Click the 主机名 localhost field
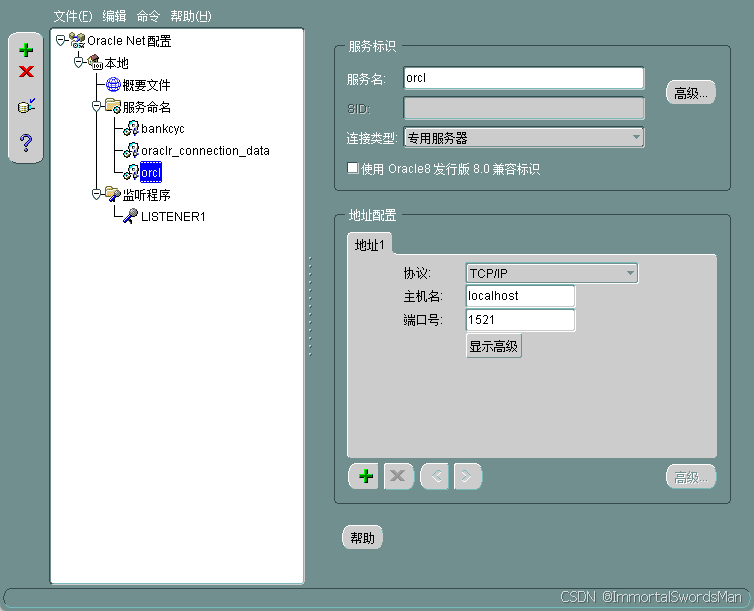The height and width of the screenshot is (611, 754). tap(520, 296)
